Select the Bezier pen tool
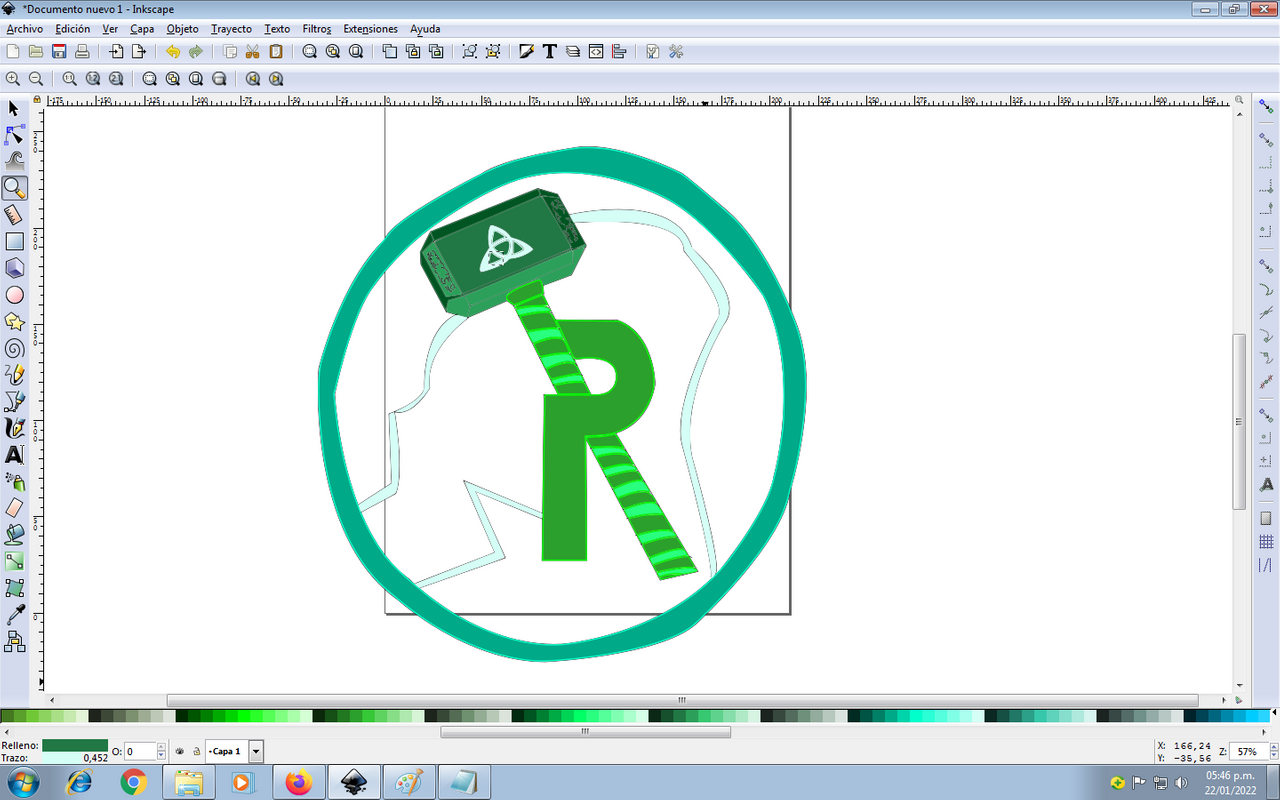The image size is (1280, 800). [14, 401]
